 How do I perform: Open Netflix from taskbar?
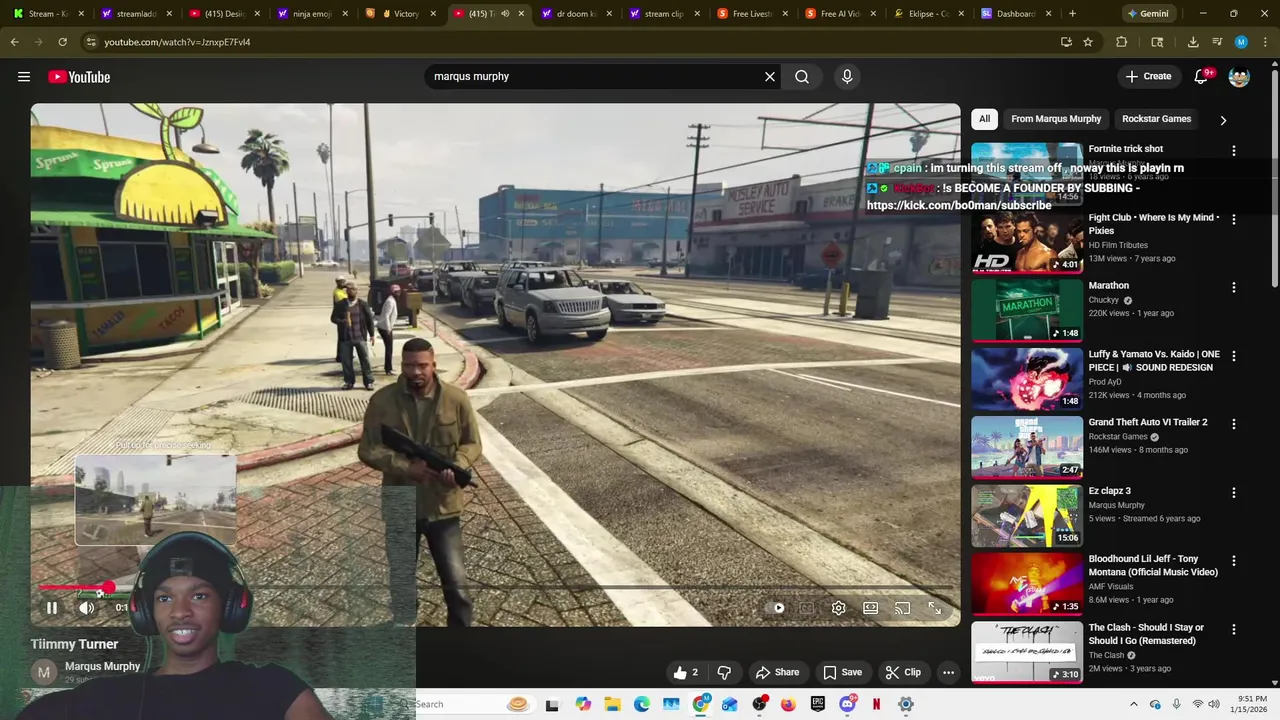(877, 704)
